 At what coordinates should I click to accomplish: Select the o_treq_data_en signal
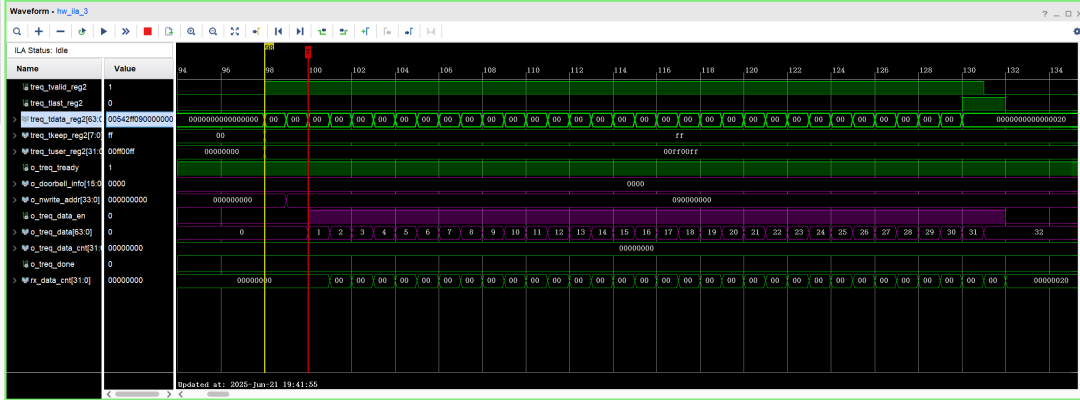[56, 215]
